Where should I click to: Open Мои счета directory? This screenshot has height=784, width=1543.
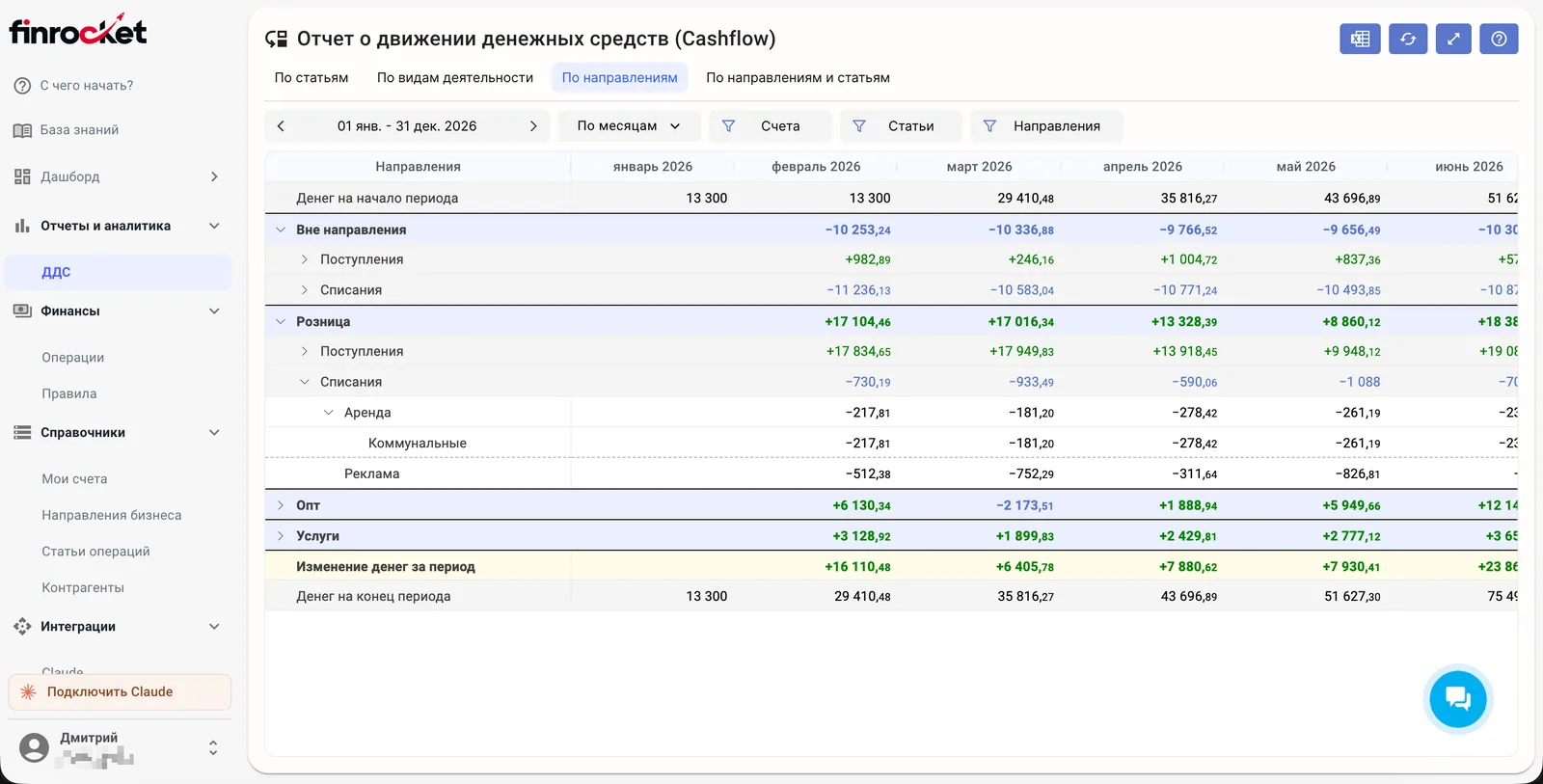point(118,479)
